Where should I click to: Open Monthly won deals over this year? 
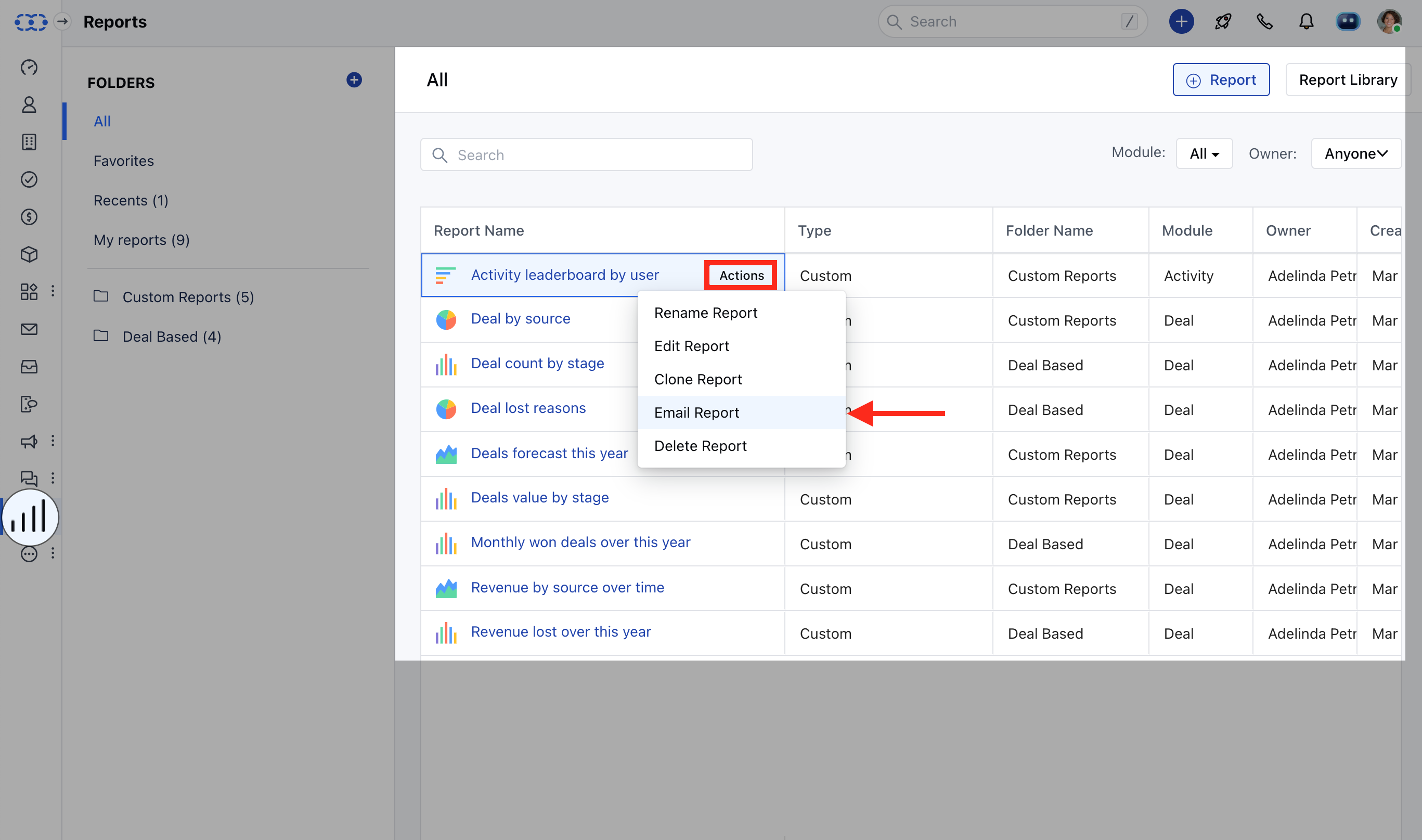(x=580, y=542)
